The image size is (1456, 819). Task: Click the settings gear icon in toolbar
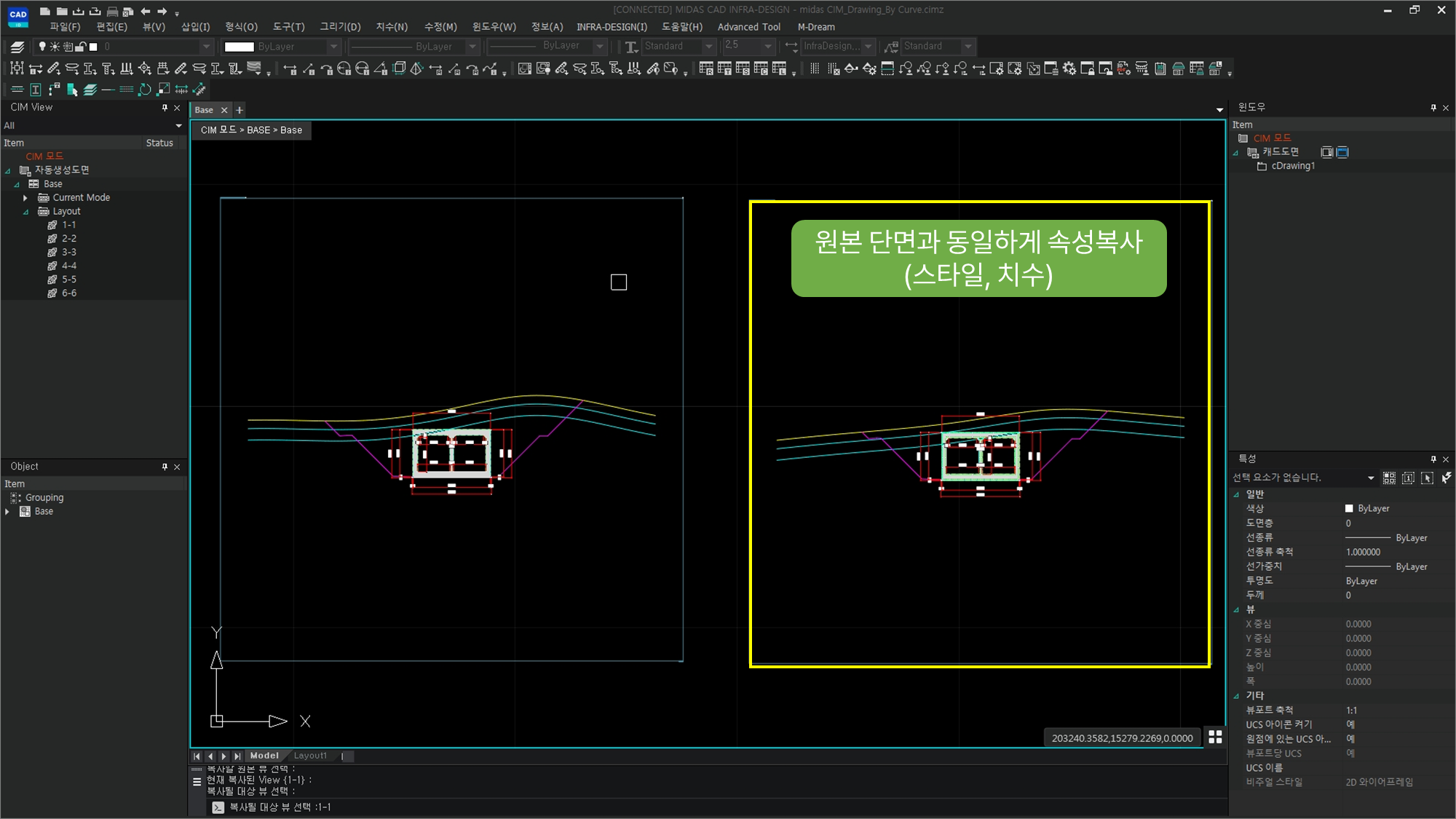[x=1069, y=69]
